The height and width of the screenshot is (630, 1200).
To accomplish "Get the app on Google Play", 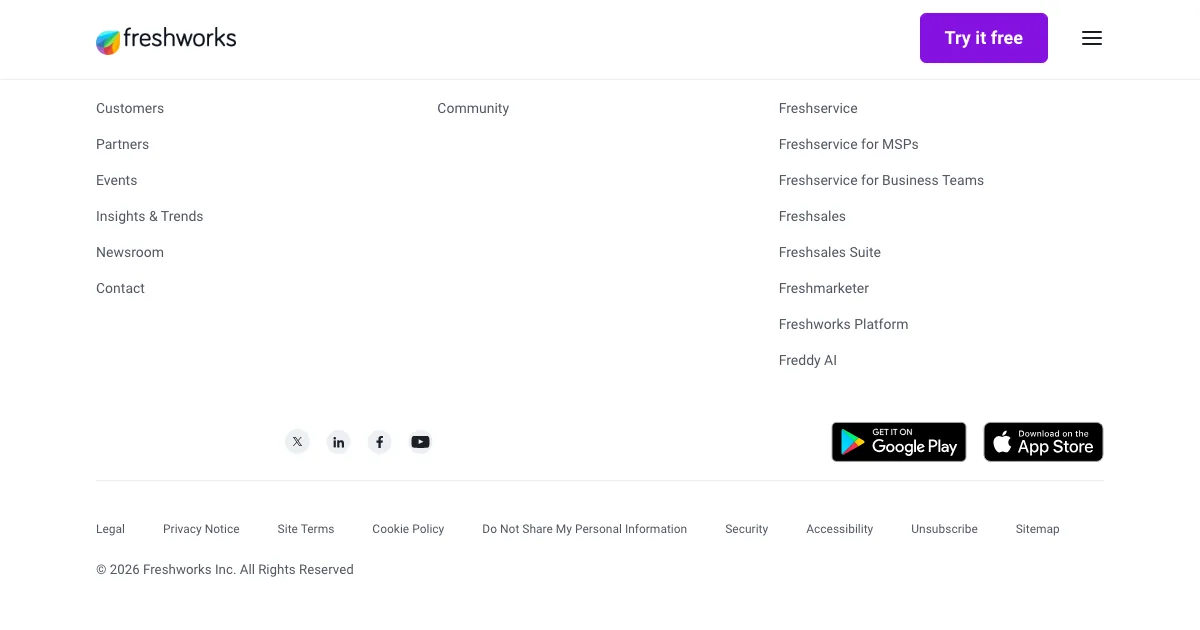I will coord(899,442).
